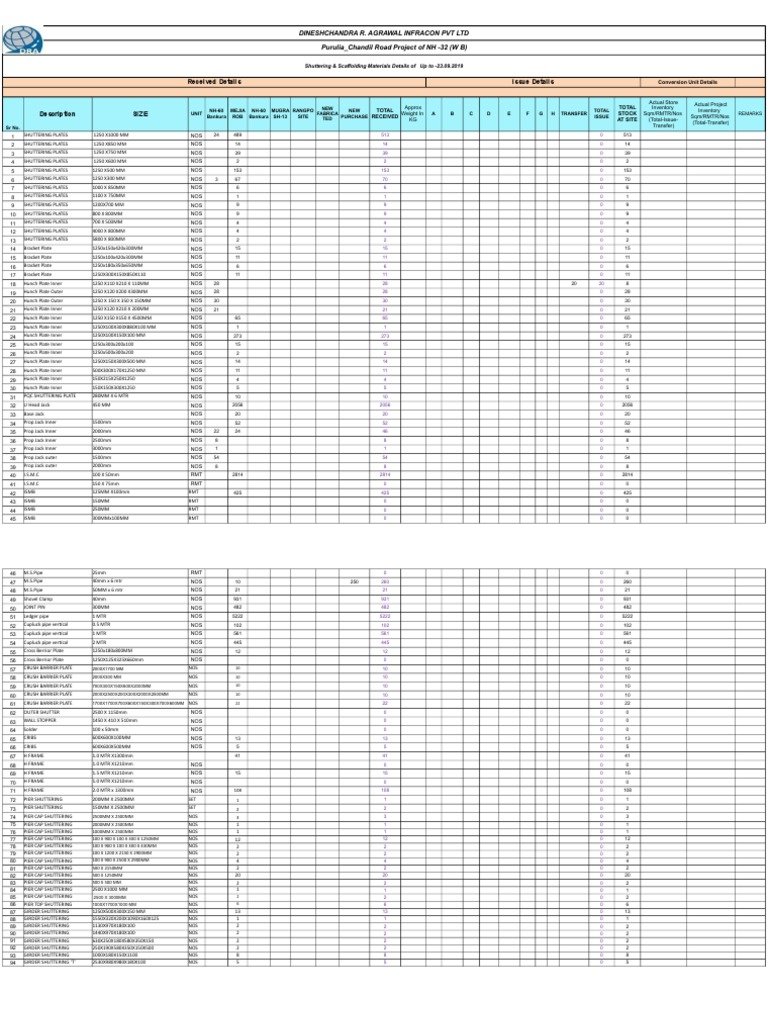Click the 'Description' column header
768x1024 pixels.
pyautogui.click(x=57, y=114)
